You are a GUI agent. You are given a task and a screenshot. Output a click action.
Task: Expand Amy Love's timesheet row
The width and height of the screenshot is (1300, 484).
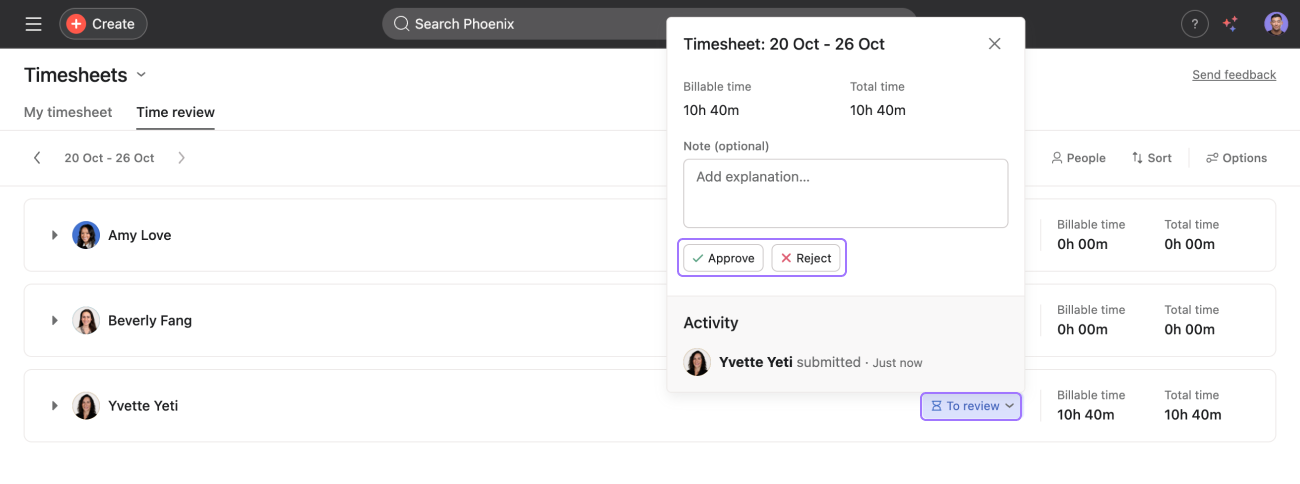[x=55, y=235]
